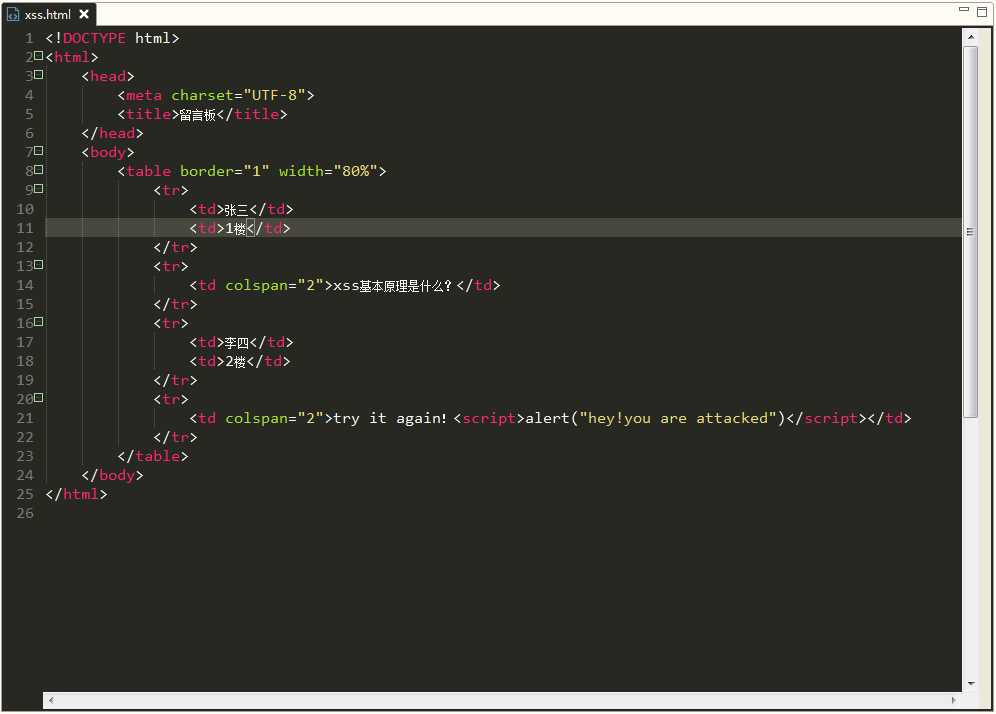The width and height of the screenshot is (996, 714).
Task: Fold the tr block at line 13
Action: click(x=39, y=265)
